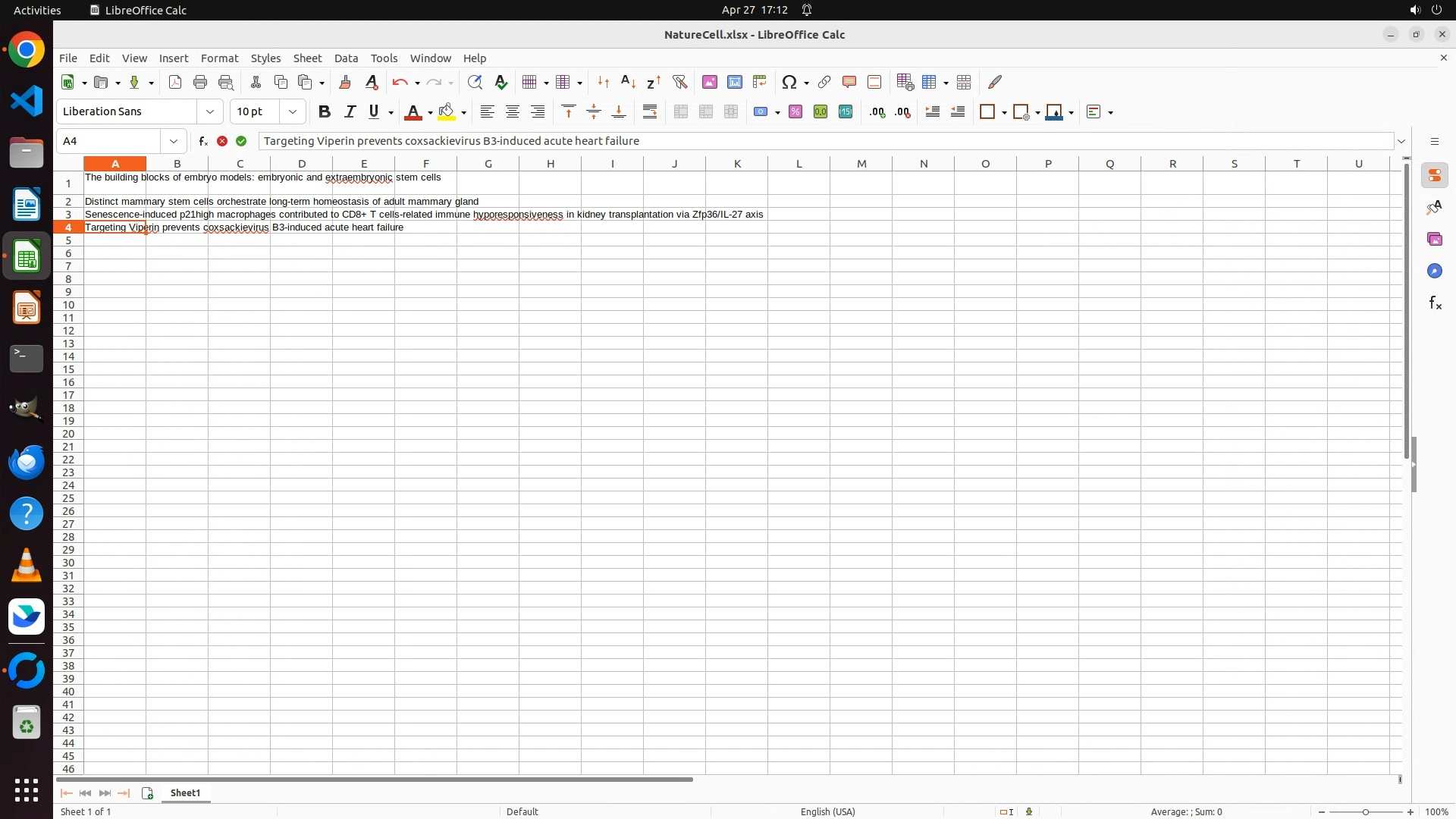
Task: Open the font size dropdown
Action: 293,111
